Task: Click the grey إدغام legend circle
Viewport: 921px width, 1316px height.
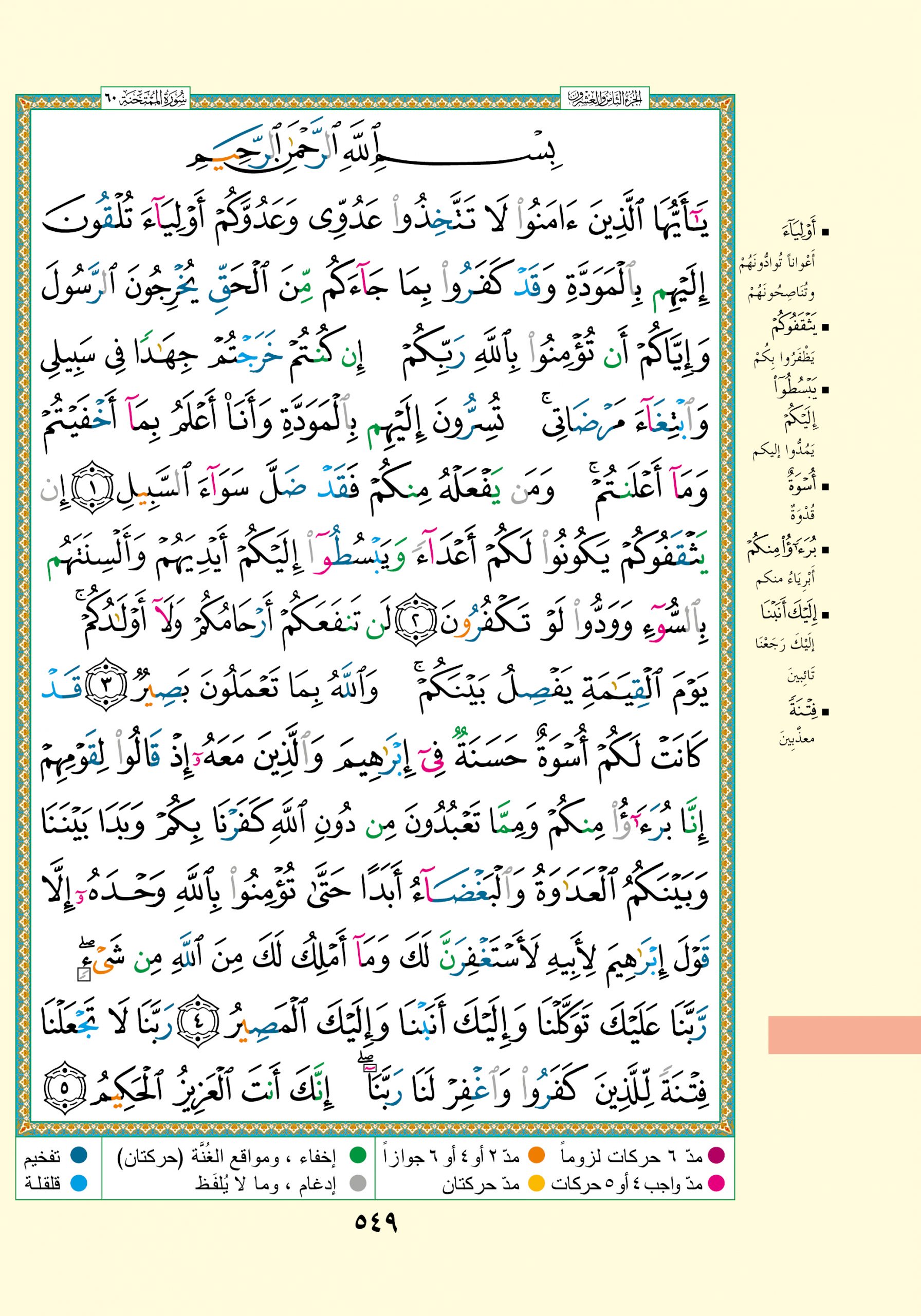Action: point(358,1183)
